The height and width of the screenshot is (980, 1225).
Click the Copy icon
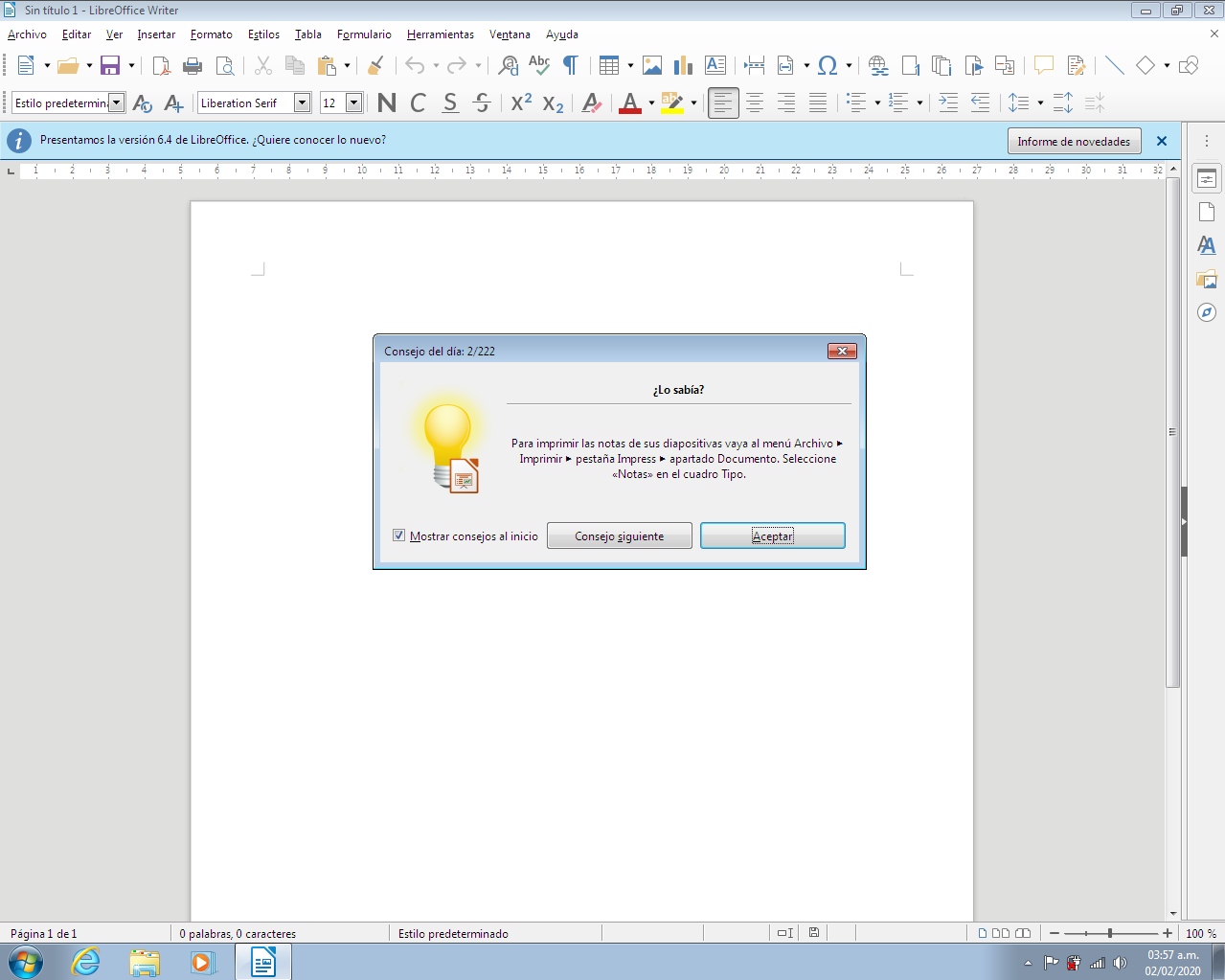point(295,65)
